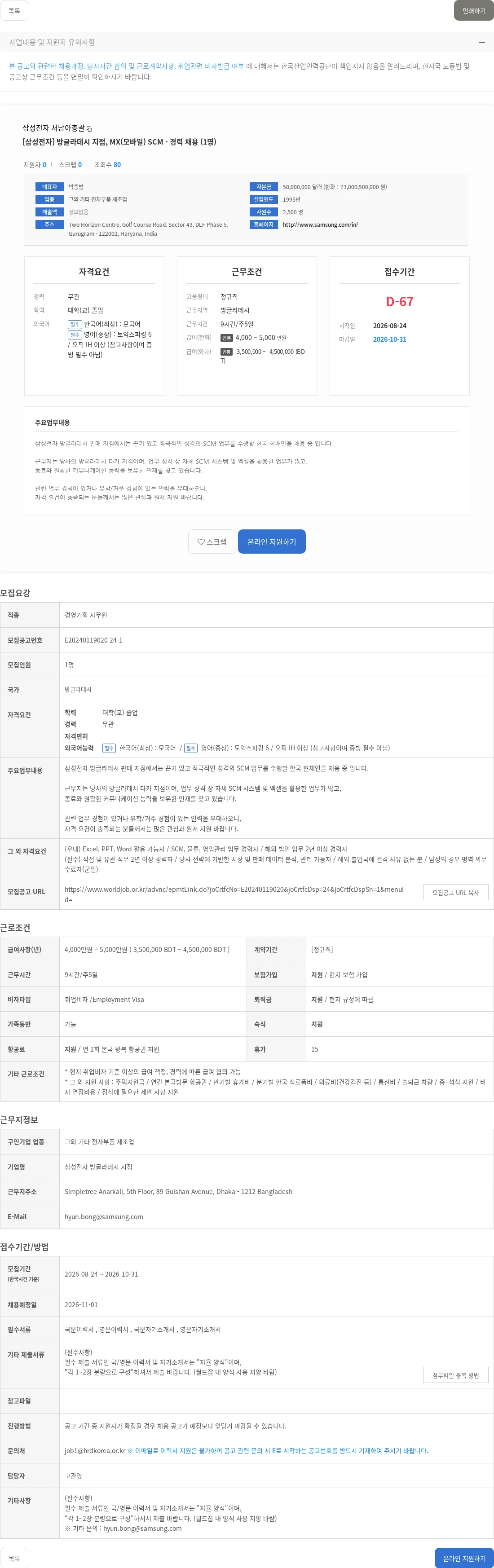This screenshot has height=1568, width=494.
Task: Click the central 온라인 지원하기 button
Action: point(272,542)
